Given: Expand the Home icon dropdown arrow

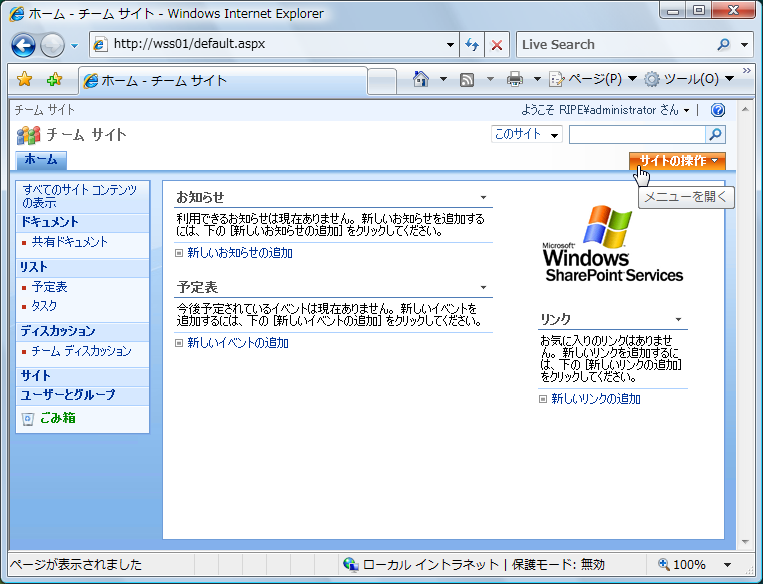Looking at the screenshot, I should click(x=443, y=79).
